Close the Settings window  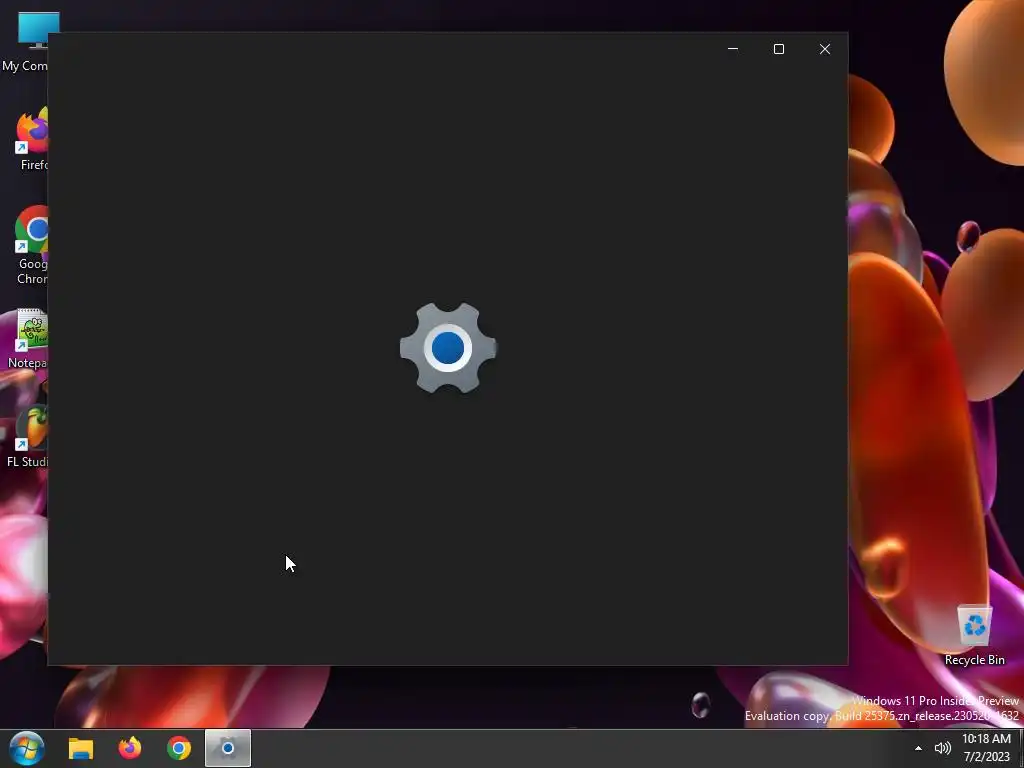[825, 49]
